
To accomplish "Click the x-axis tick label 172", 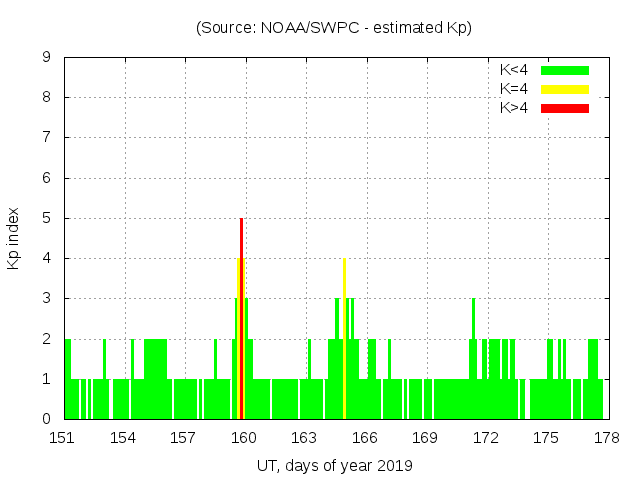I will coord(485,438).
